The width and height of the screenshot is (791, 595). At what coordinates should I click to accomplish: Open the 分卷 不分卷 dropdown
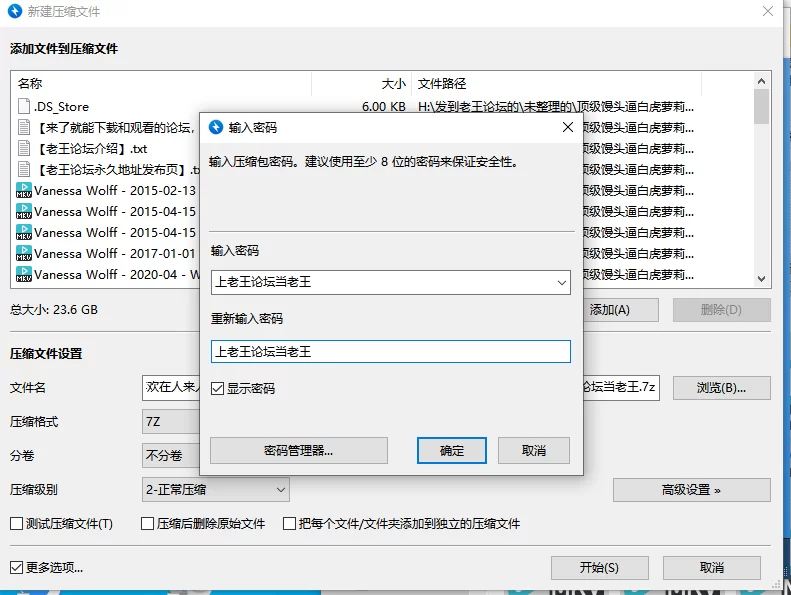pyautogui.click(x=171, y=456)
